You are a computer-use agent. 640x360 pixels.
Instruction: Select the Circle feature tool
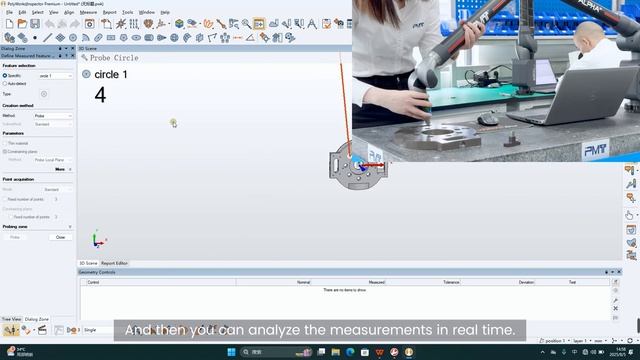tap(73, 38)
